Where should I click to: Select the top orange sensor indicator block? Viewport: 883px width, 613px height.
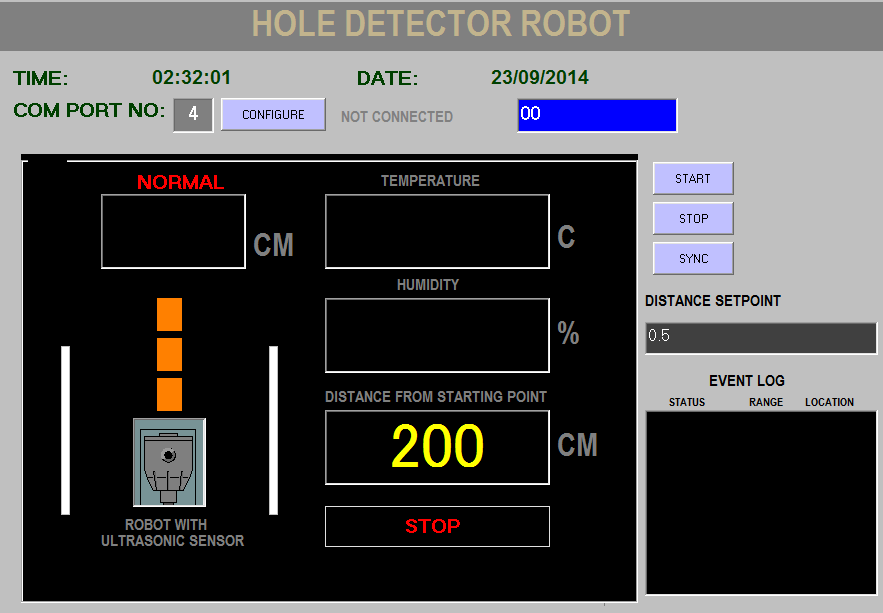[169, 314]
